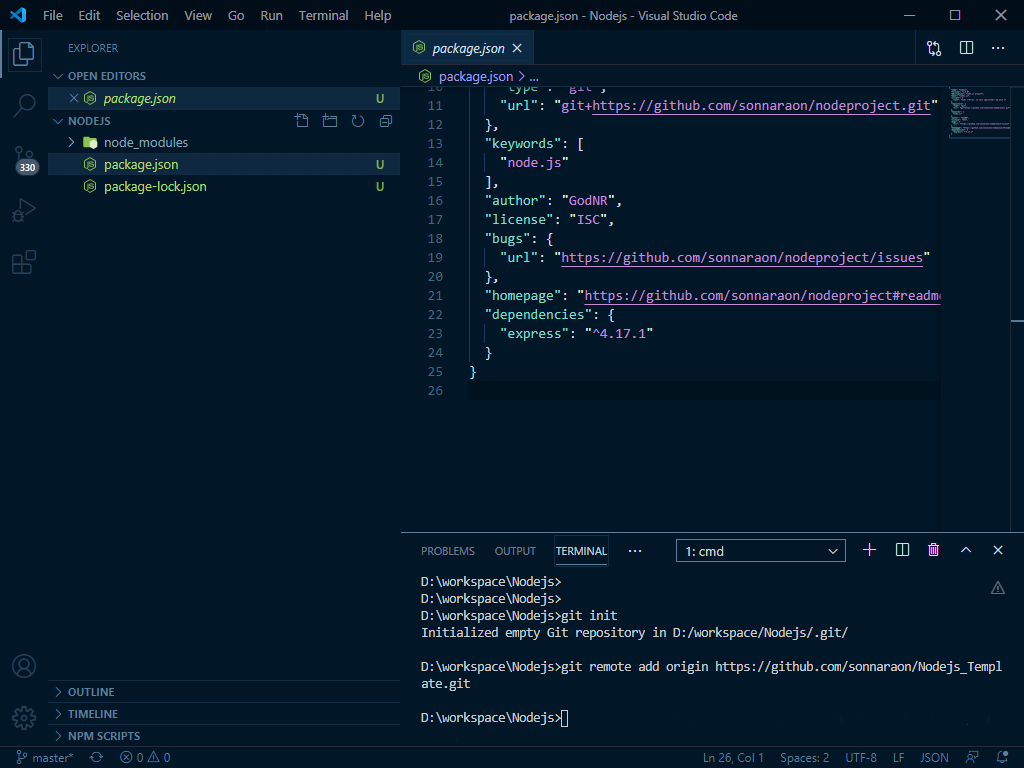Open homepage readme link on line 21

pos(762,295)
